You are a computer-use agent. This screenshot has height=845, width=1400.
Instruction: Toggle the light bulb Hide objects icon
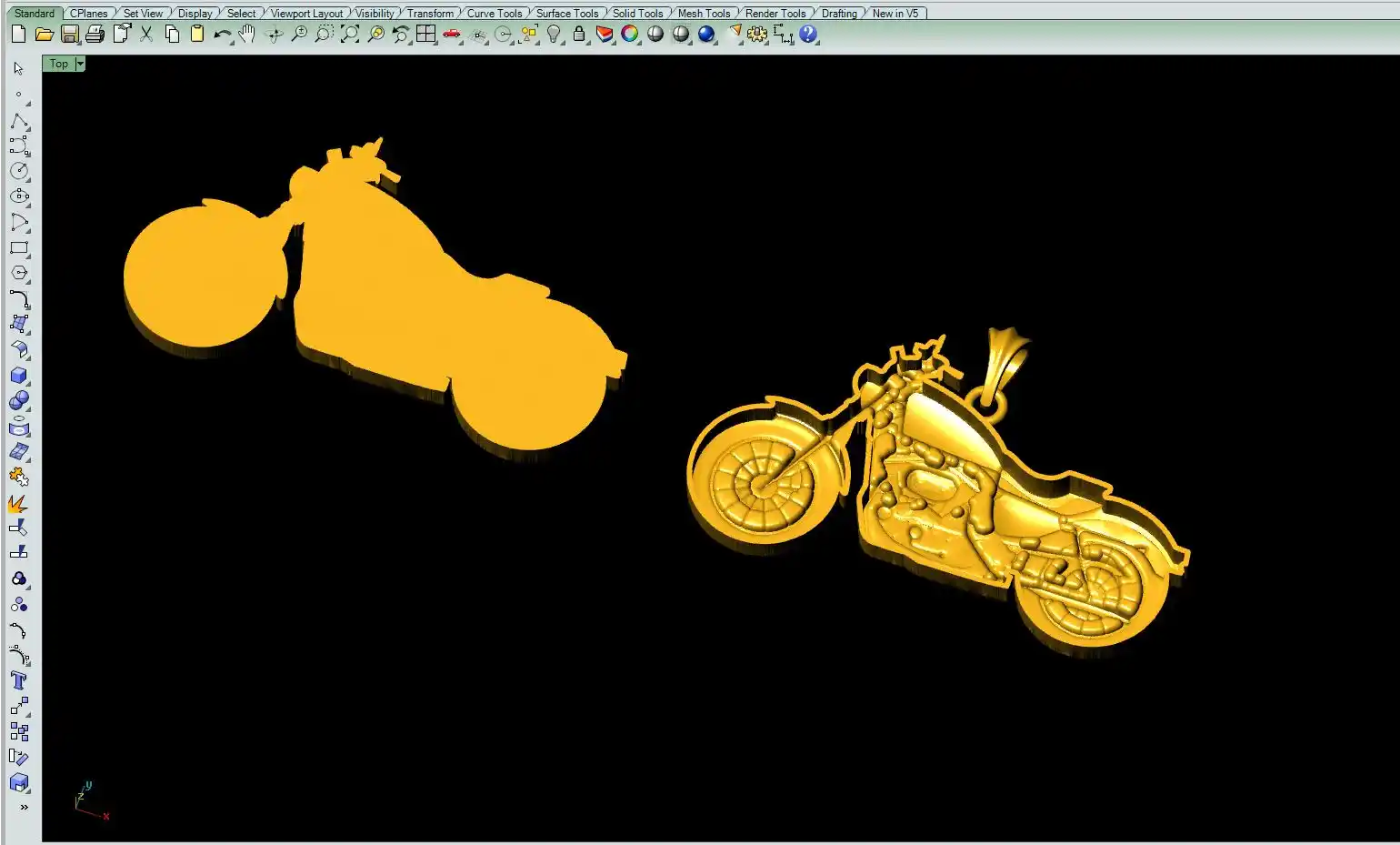click(554, 35)
